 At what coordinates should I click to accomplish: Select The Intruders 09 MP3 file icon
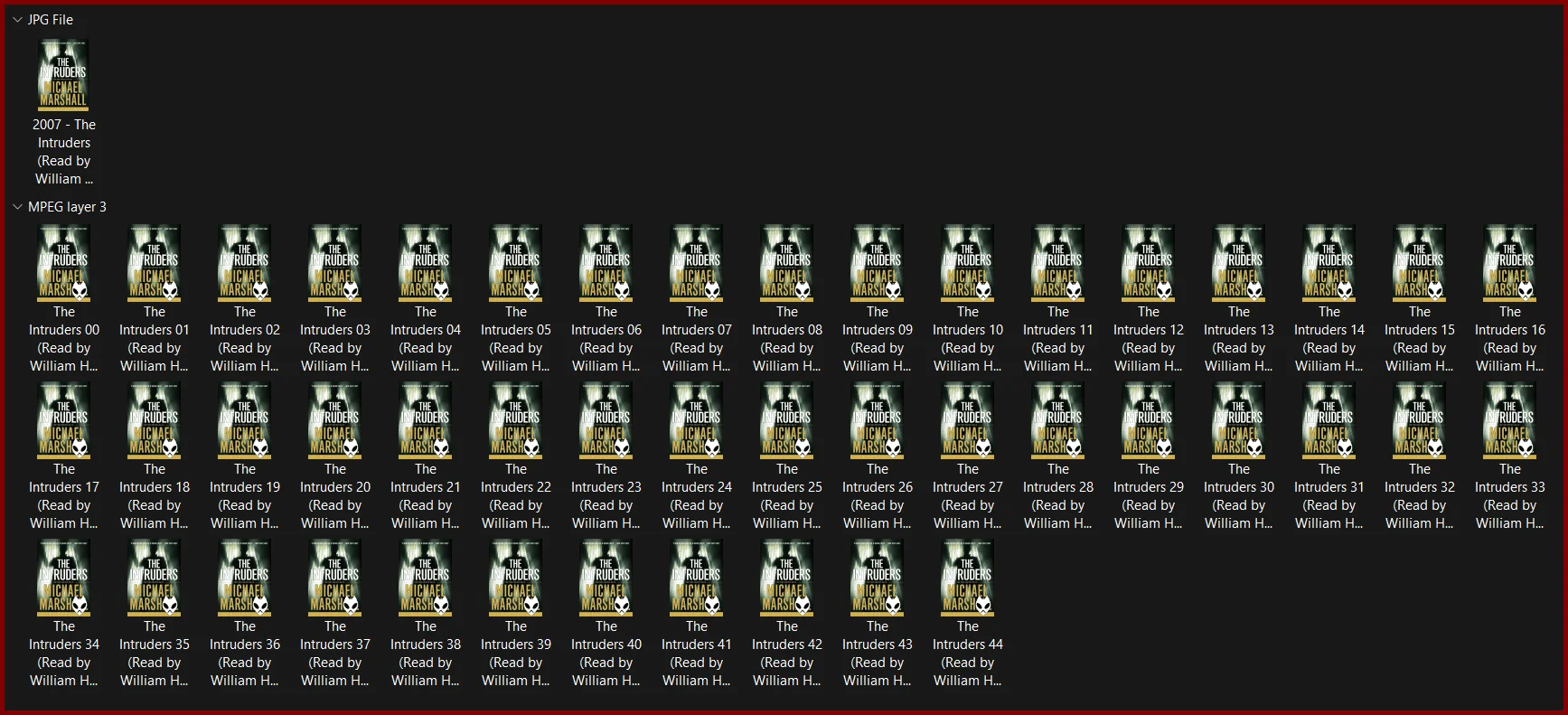[x=878, y=263]
